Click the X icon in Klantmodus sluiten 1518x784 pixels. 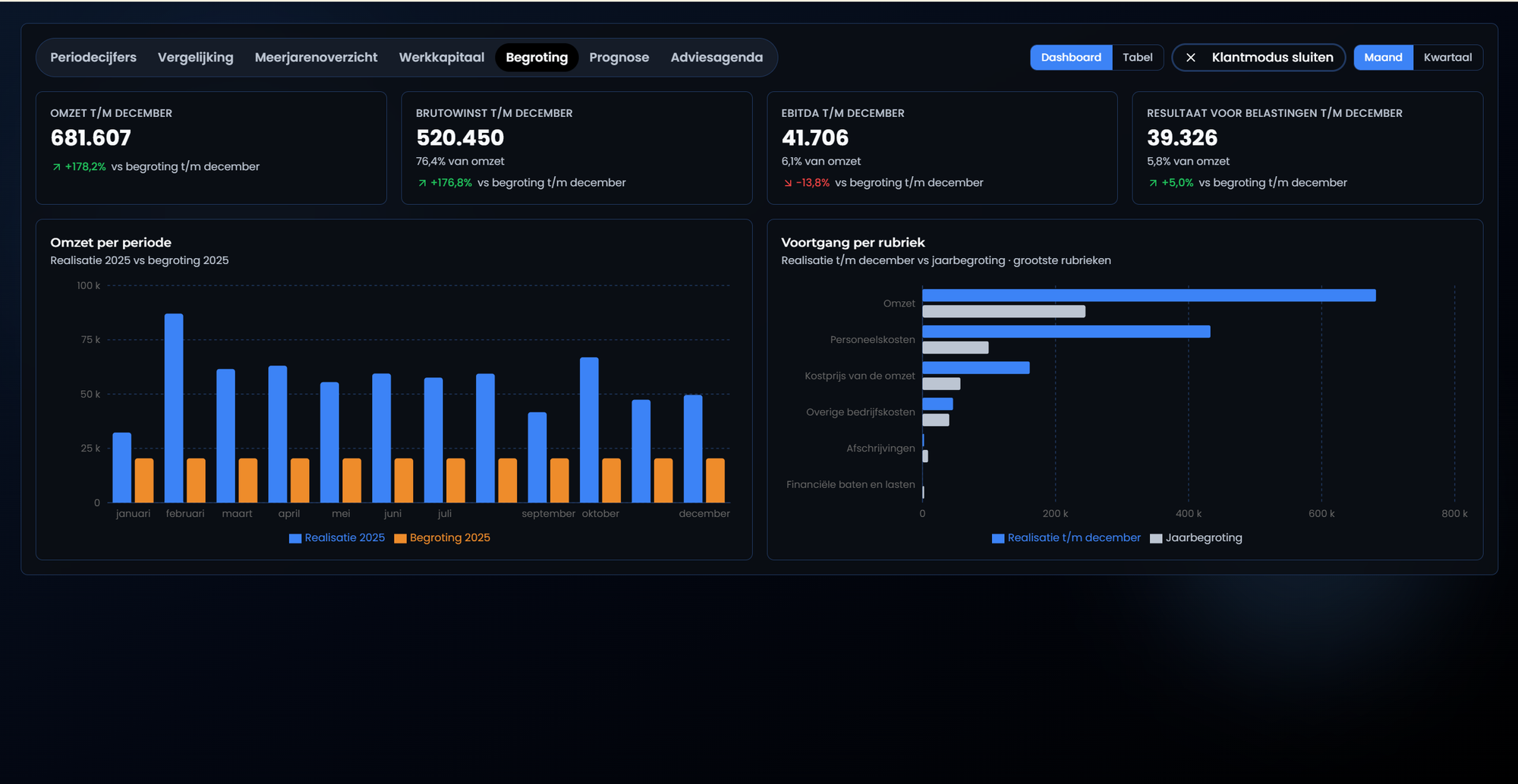pos(1191,58)
